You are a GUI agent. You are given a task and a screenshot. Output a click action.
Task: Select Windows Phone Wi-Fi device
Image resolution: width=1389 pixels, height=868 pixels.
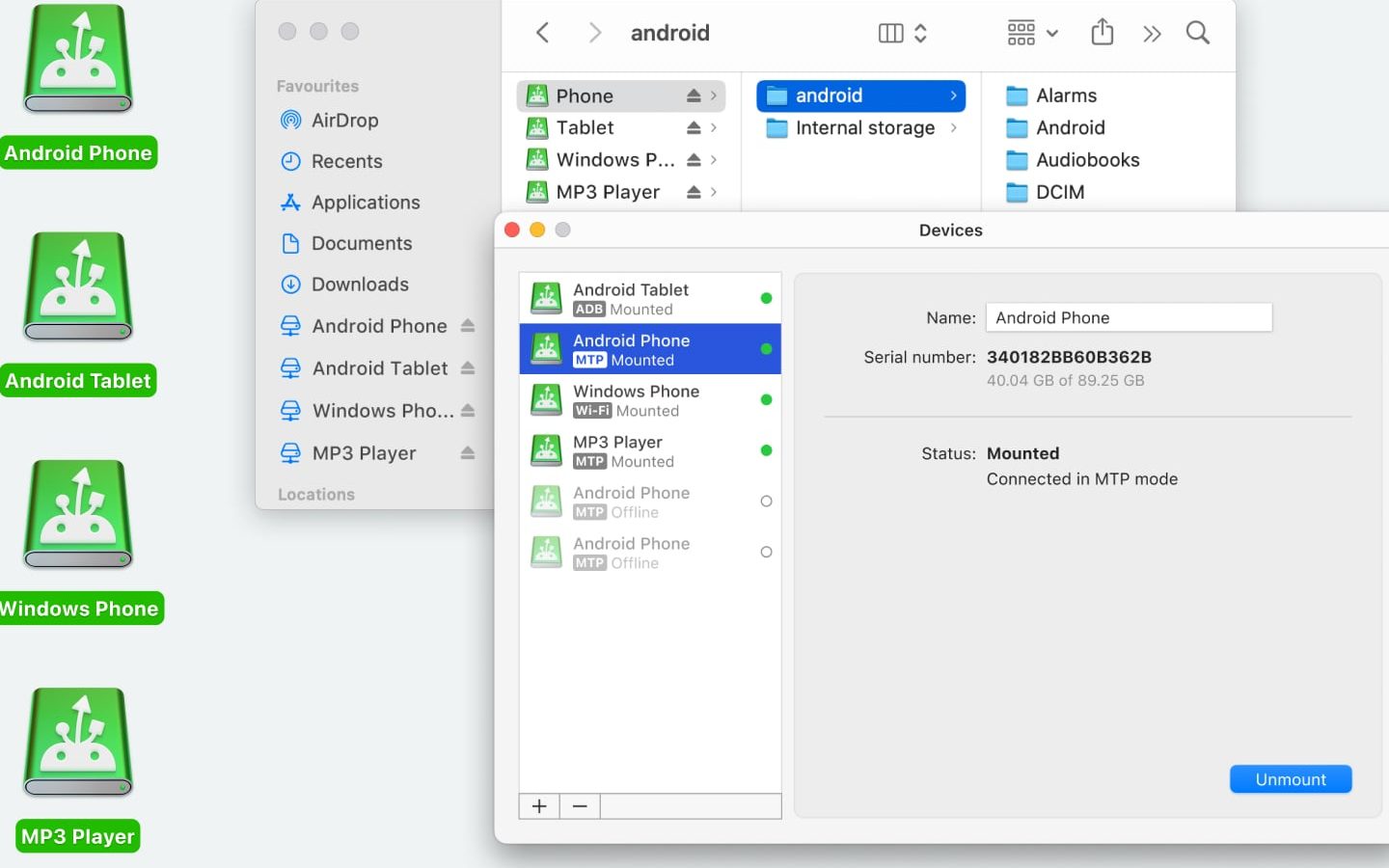point(650,399)
